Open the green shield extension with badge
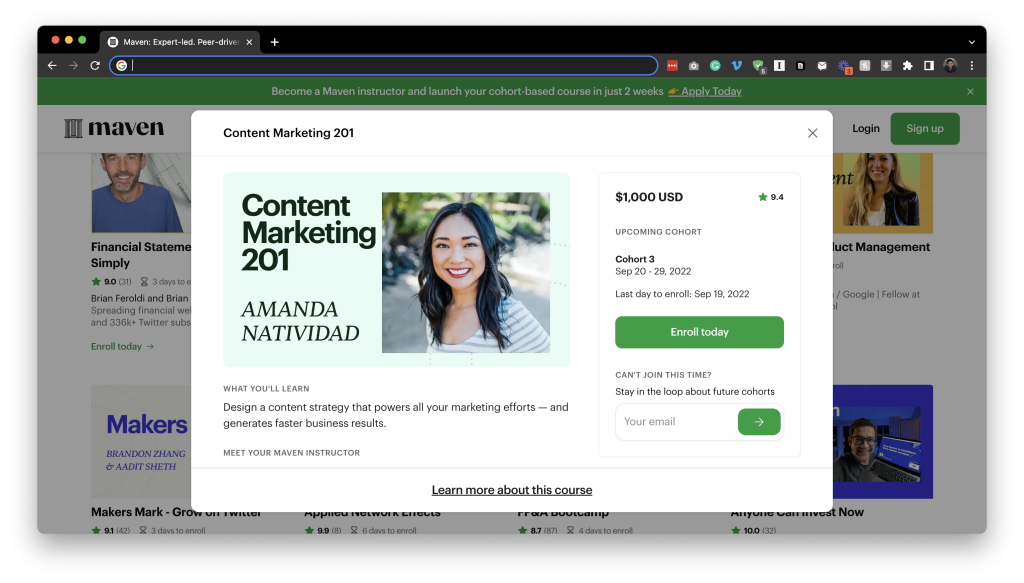 click(x=758, y=65)
